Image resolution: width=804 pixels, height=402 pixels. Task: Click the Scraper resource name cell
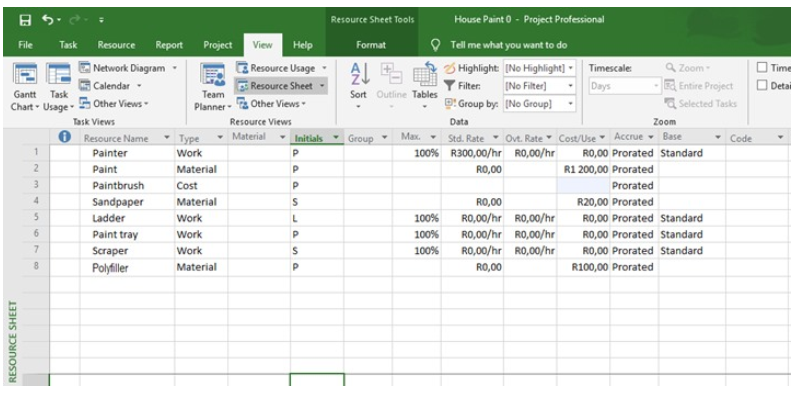(127, 251)
